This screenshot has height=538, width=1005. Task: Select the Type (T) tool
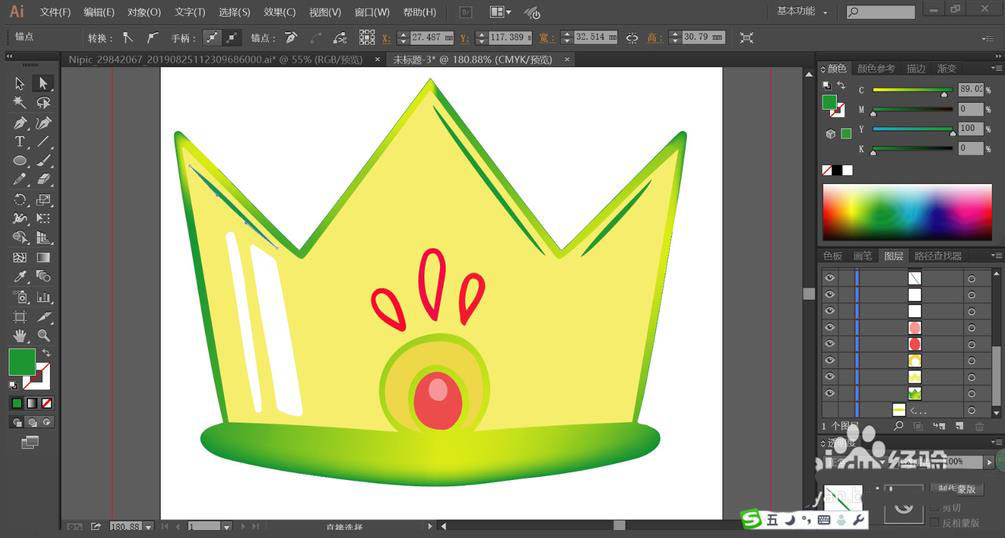(20, 142)
